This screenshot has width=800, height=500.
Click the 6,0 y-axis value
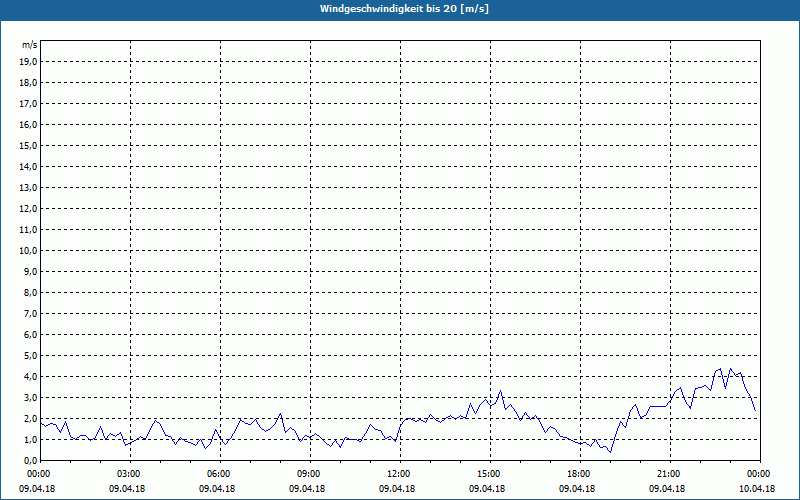(x=30, y=335)
